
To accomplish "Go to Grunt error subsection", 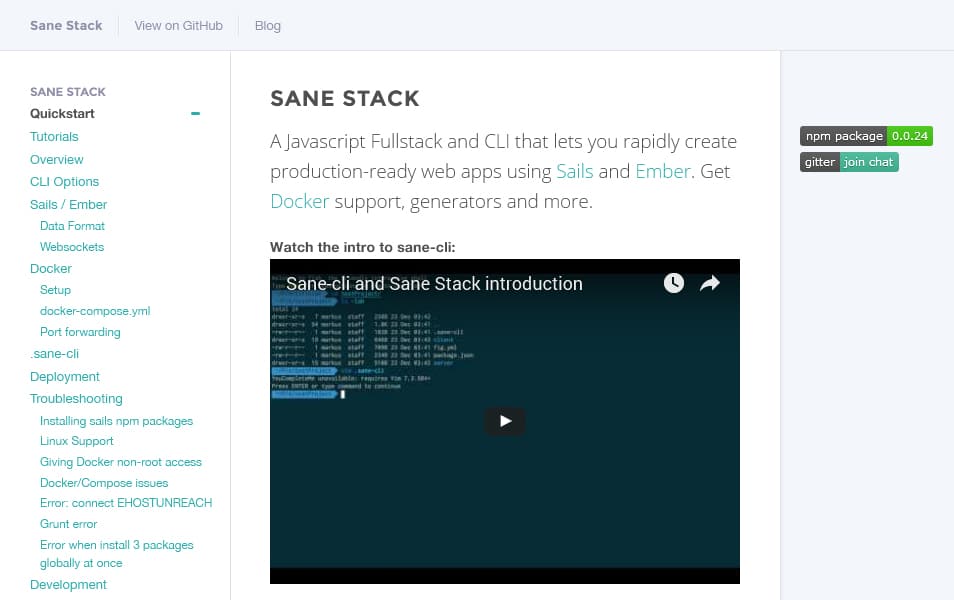I will tap(68, 524).
